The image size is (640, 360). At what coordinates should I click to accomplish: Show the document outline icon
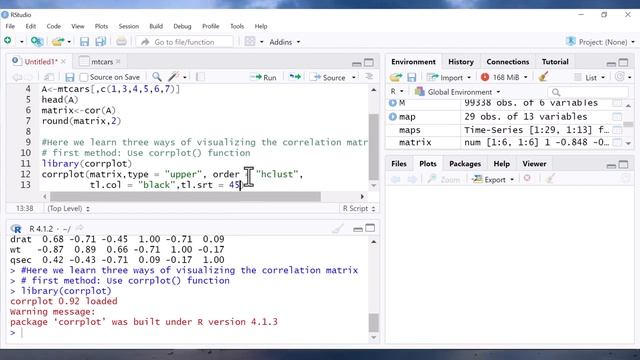(x=369, y=77)
